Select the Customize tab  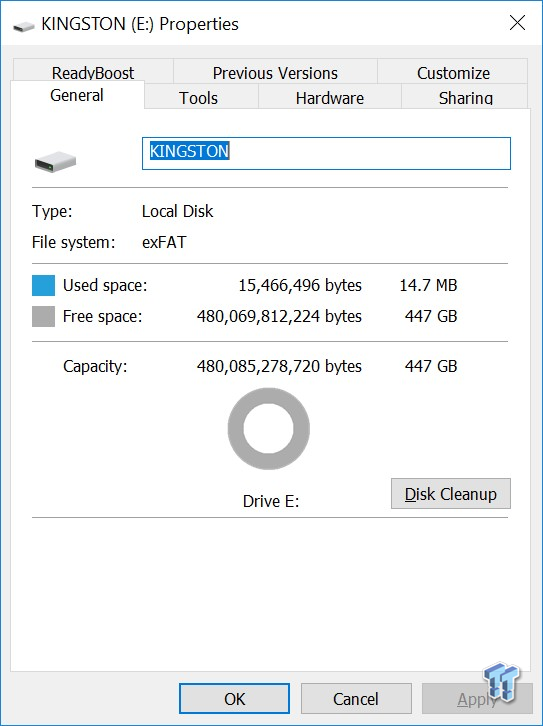pyautogui.click(x=453, y=72)
